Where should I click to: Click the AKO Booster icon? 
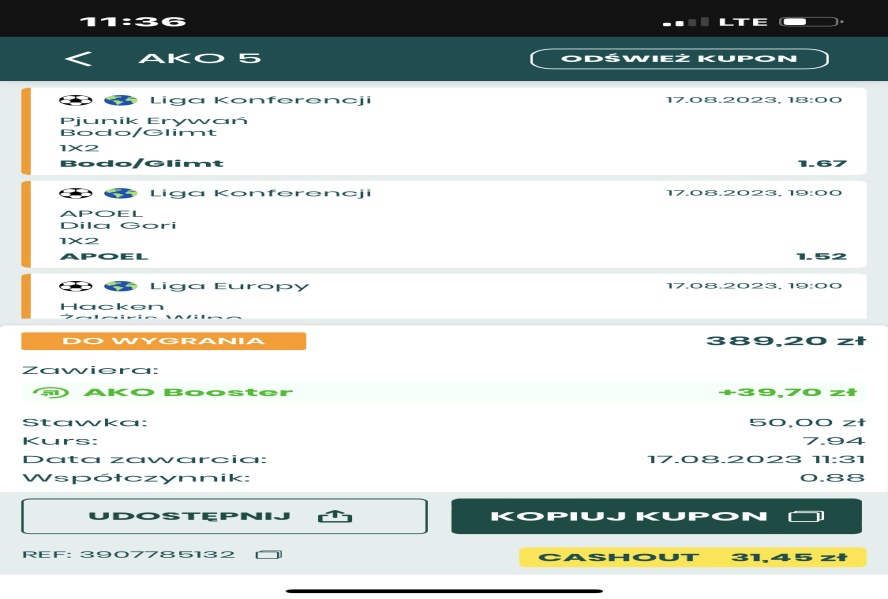coord(51,392)
